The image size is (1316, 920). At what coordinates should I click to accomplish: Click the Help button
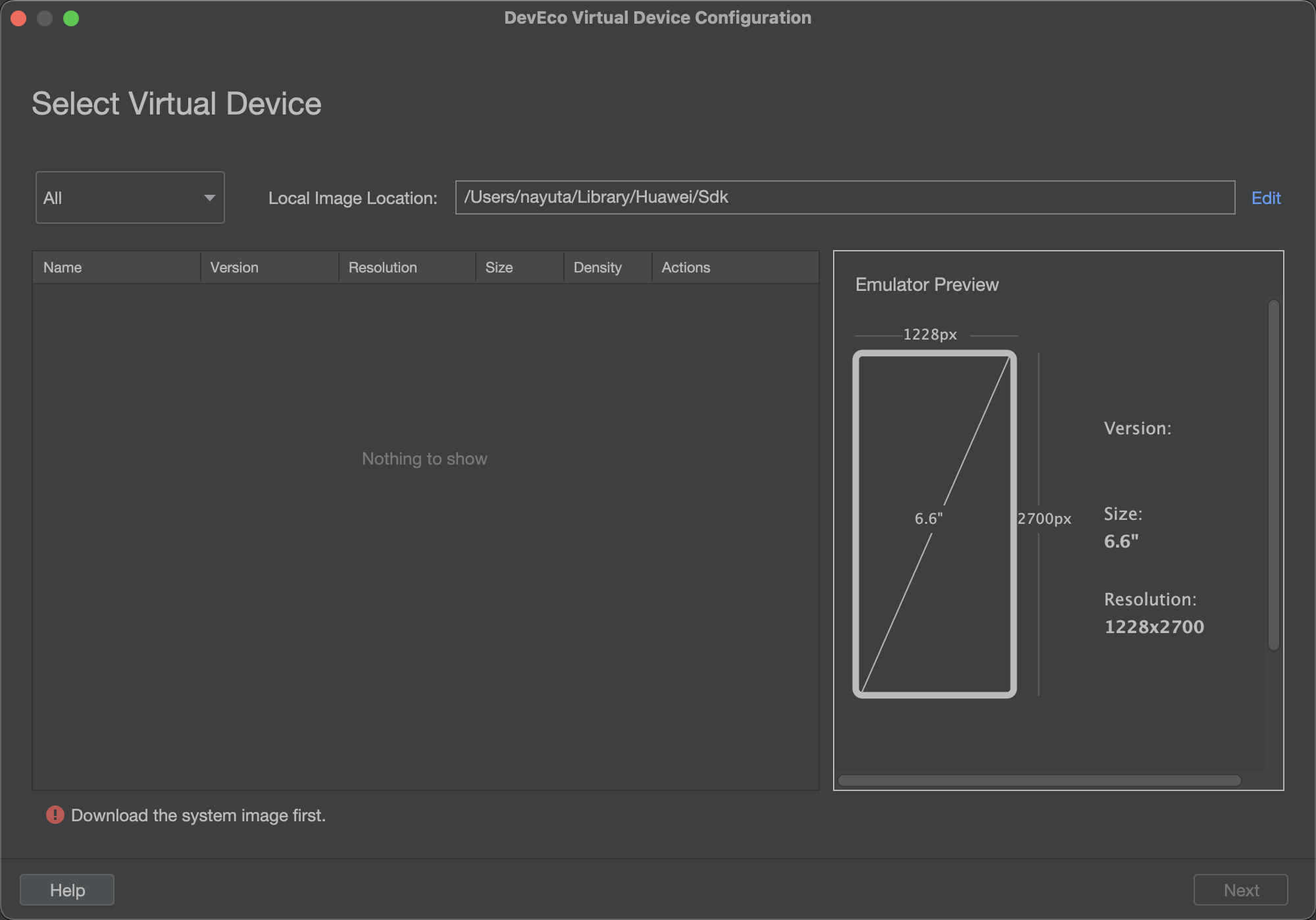[67, 890]
